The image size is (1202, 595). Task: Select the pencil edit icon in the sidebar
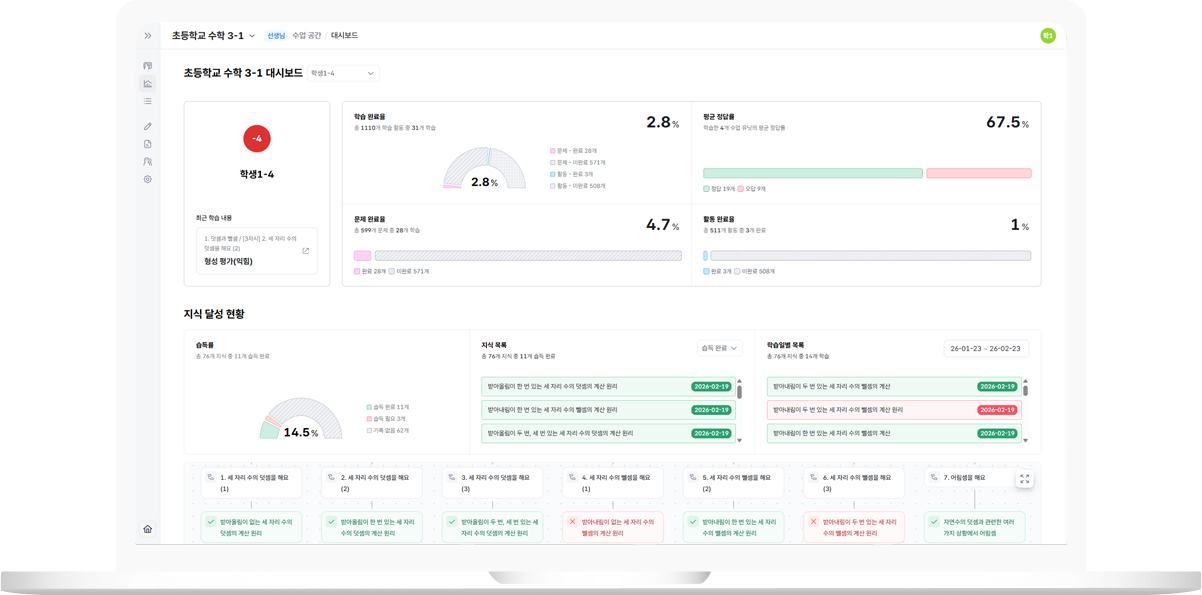pos(148,127)
